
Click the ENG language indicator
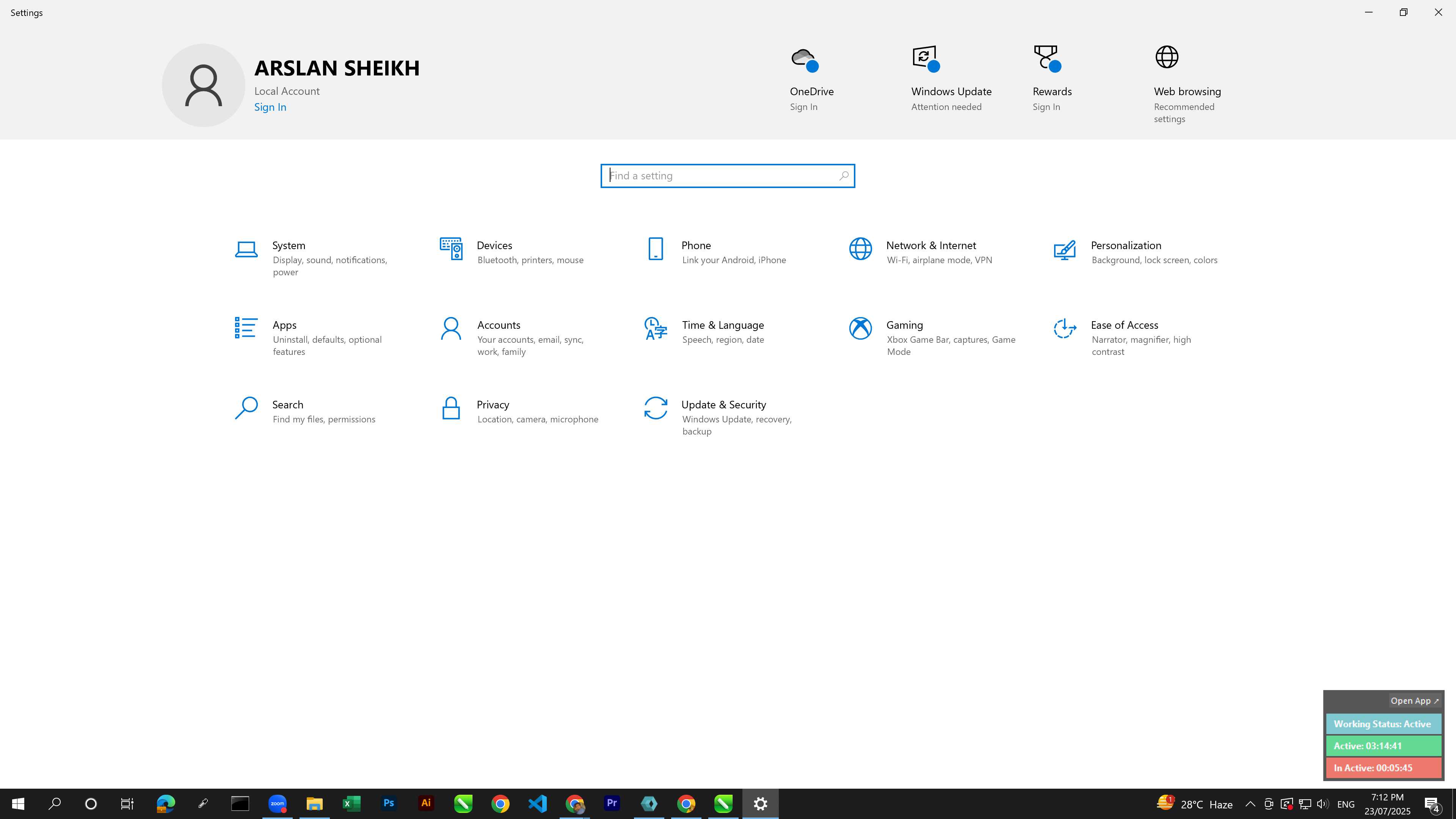point(1346,804)
